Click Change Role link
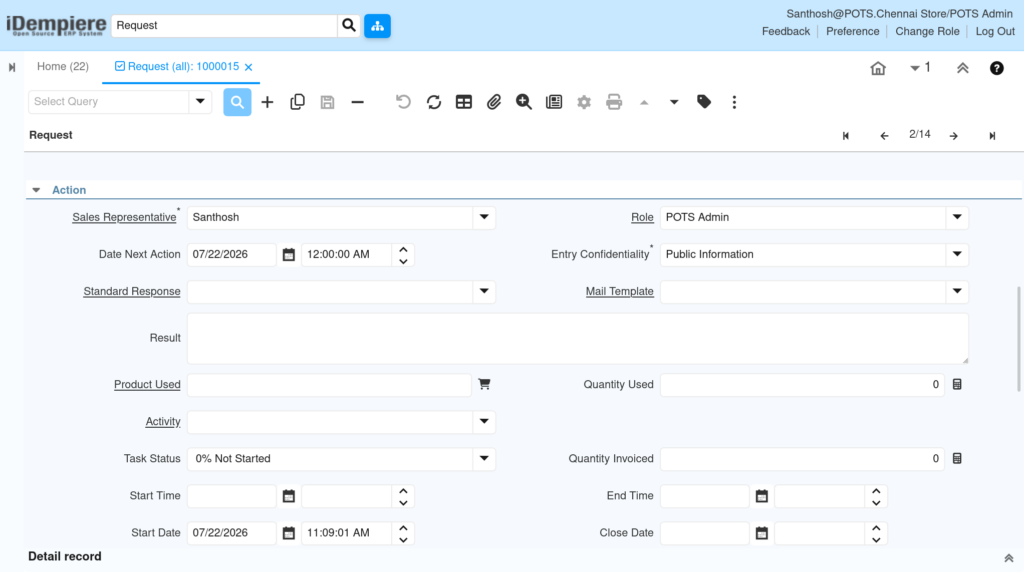The width and height of the screenshot is (1024, 572). coord(927,31)
